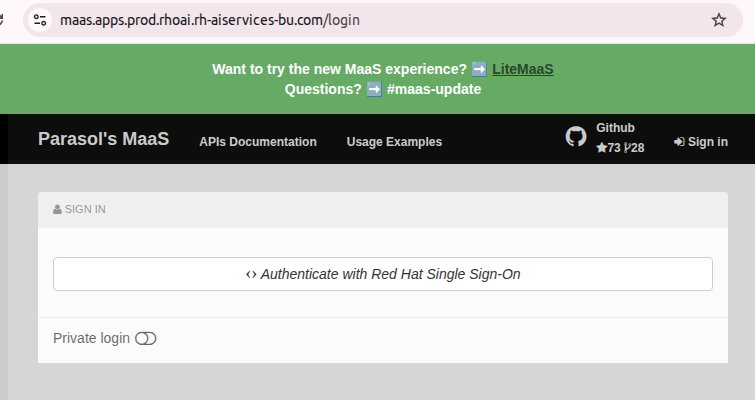Click the Github stars and forks count

[620, 148]
